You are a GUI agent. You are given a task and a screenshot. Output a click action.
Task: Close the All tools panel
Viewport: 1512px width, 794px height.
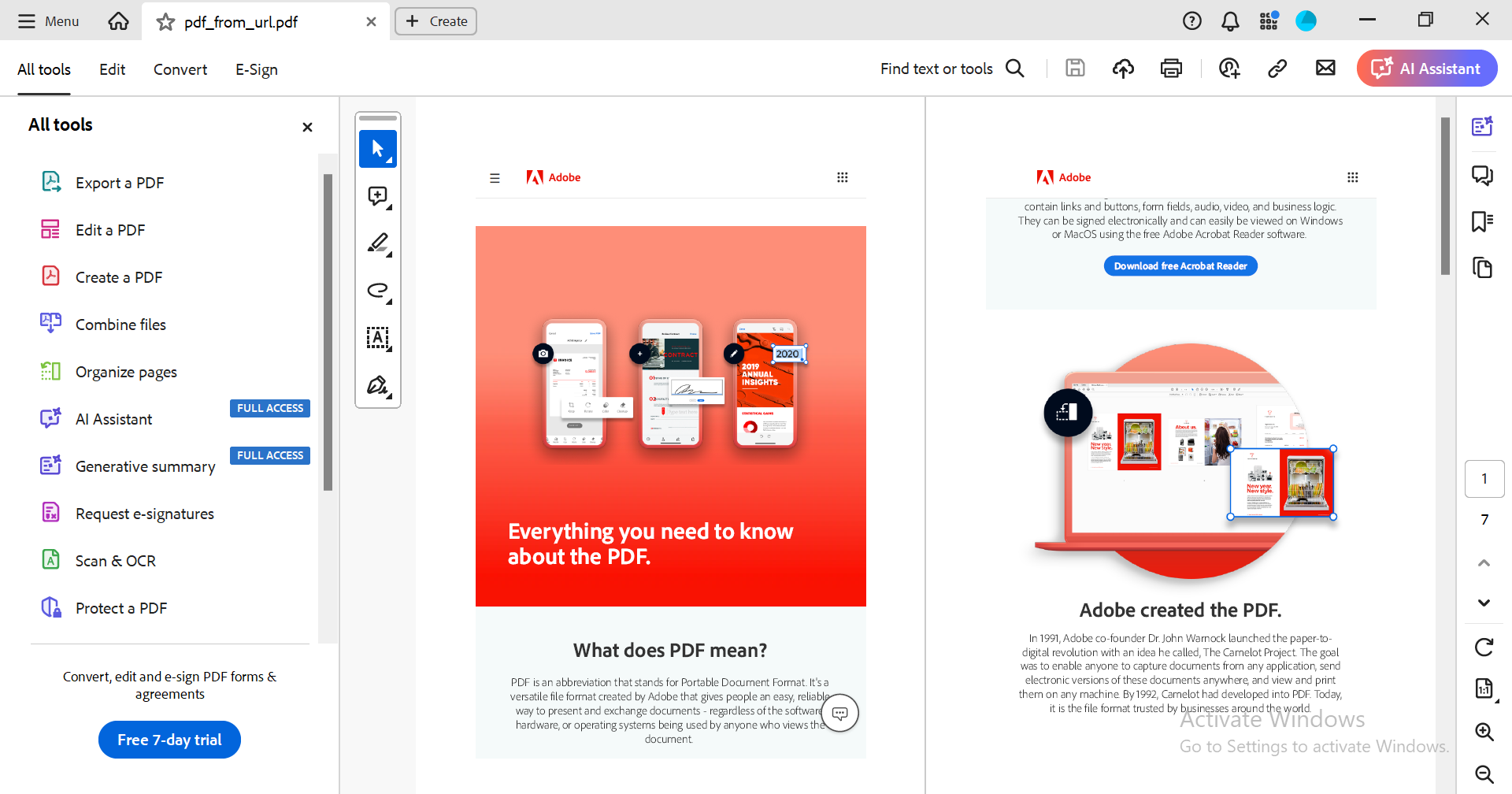click(307, 127)
